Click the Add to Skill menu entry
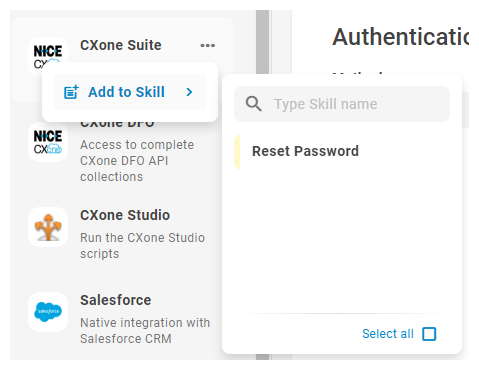The width and height of the screenshot is (479, 370). click(x=130, y=92)
